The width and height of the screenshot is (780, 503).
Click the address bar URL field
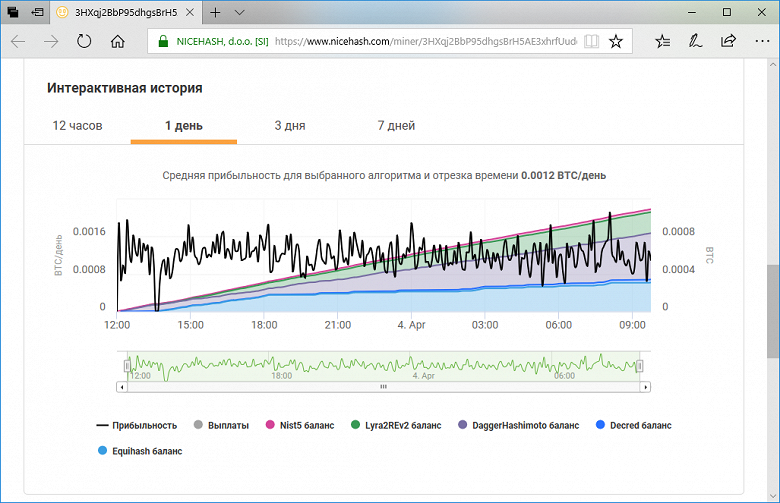[x=425, y=41]
